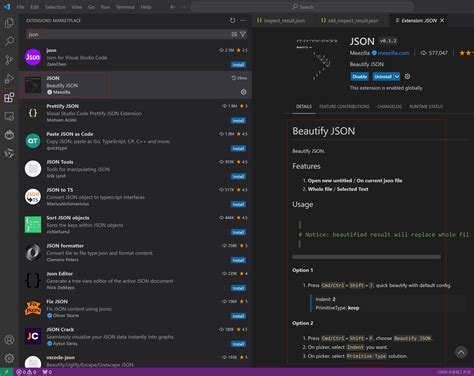Open the Remote Explorer view
Viewport: 474px width, 376px height.
[9, 116]
